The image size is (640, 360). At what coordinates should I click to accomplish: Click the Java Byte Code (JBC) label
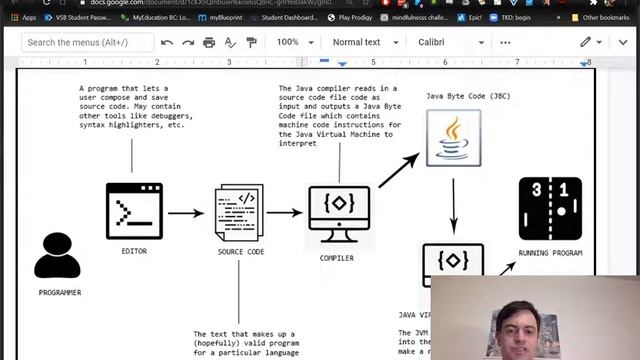pos(468,96)
